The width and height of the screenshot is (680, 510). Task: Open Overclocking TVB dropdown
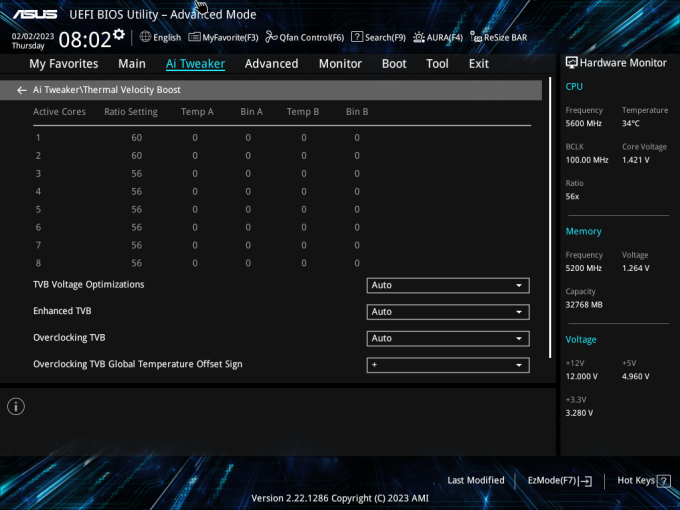point(448,338)
